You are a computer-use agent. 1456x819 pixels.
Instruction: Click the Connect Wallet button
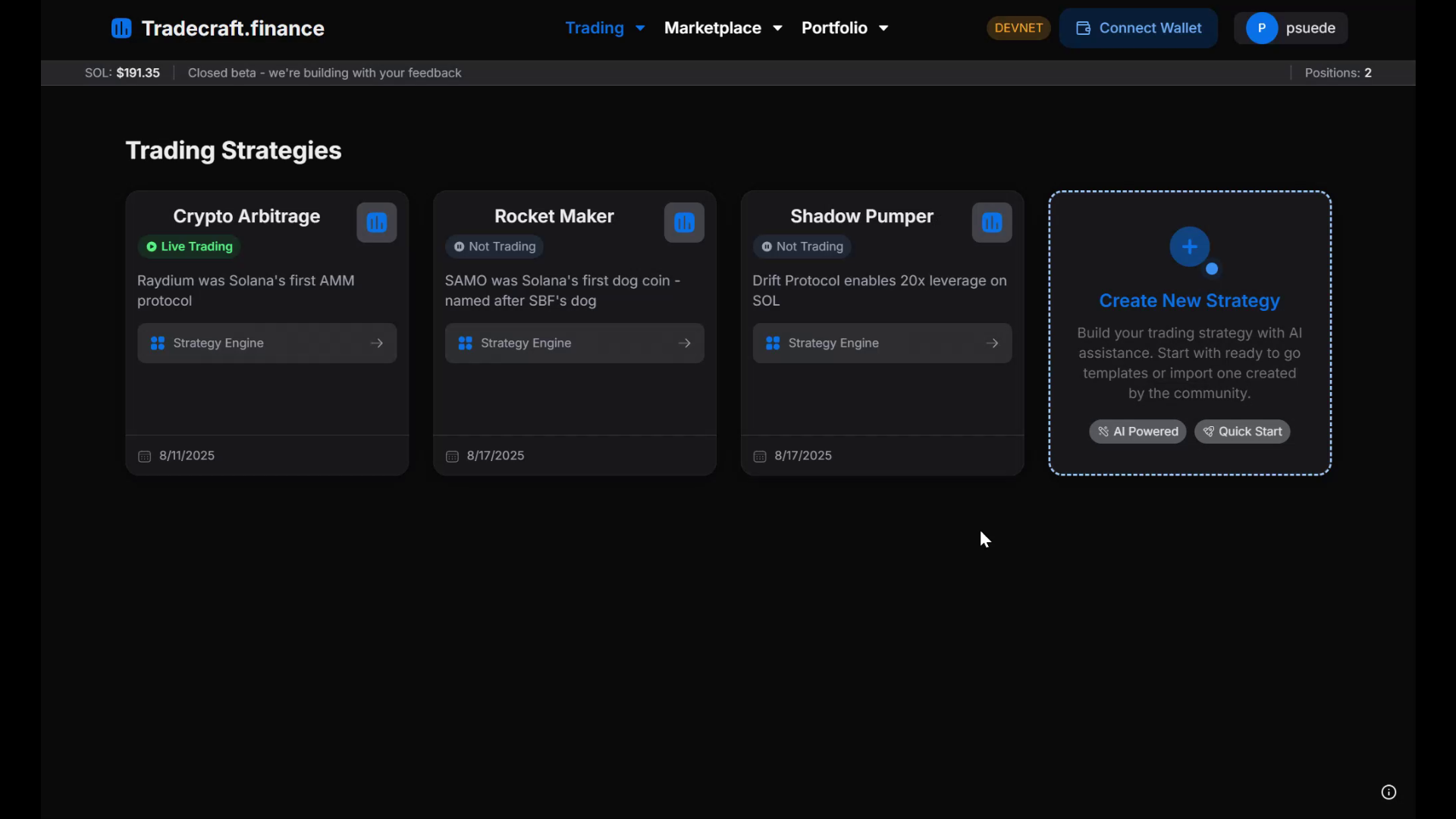coord(1138,29)
